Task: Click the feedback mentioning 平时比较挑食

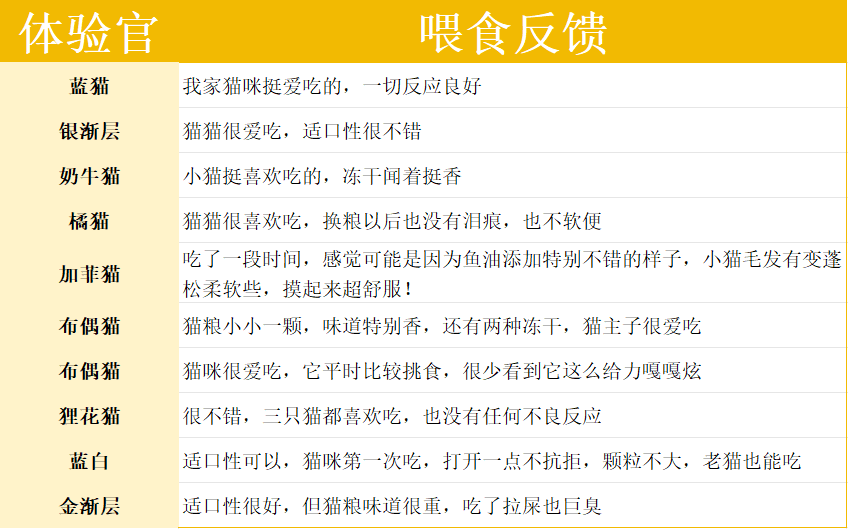Action: pos(442,371)
